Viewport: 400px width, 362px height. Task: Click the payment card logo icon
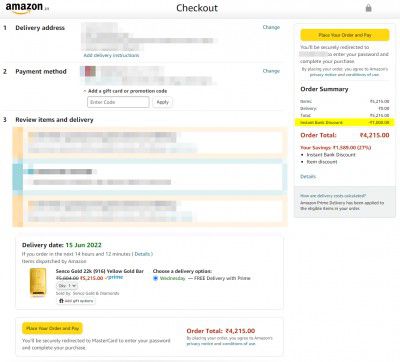(90, 71)
